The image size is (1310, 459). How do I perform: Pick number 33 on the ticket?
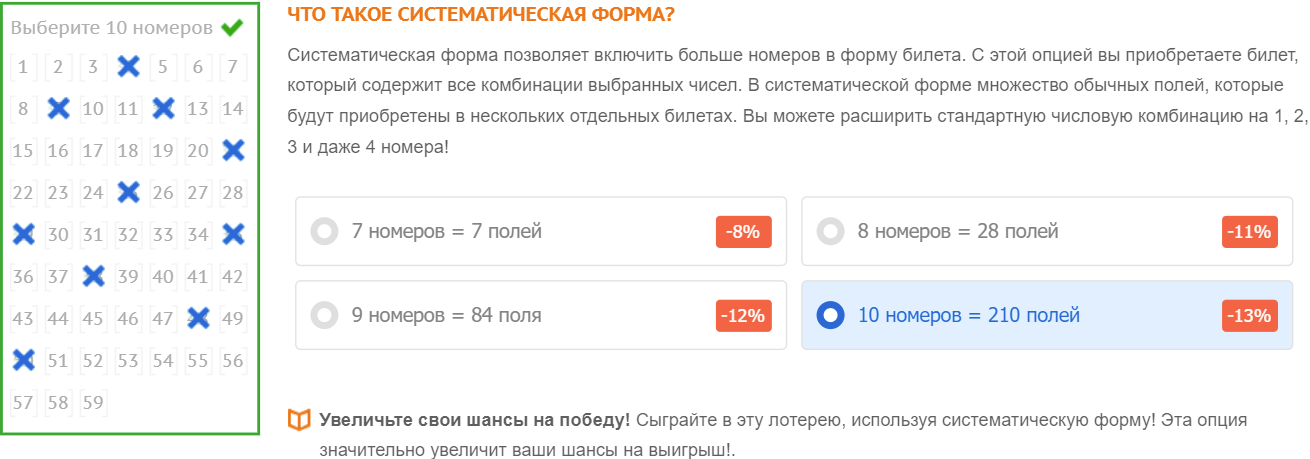point(163,234)
